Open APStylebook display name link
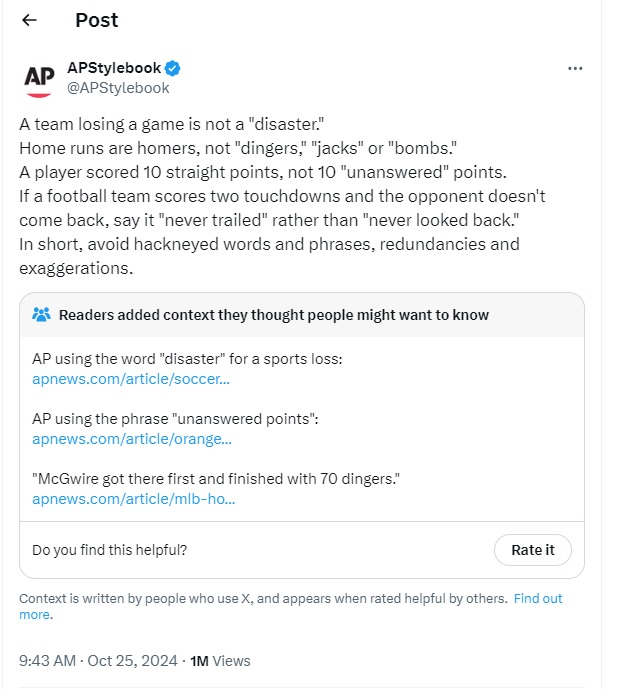Image resolution: width=619 pixels, height=689 pixels. click(x=113, y=68)
